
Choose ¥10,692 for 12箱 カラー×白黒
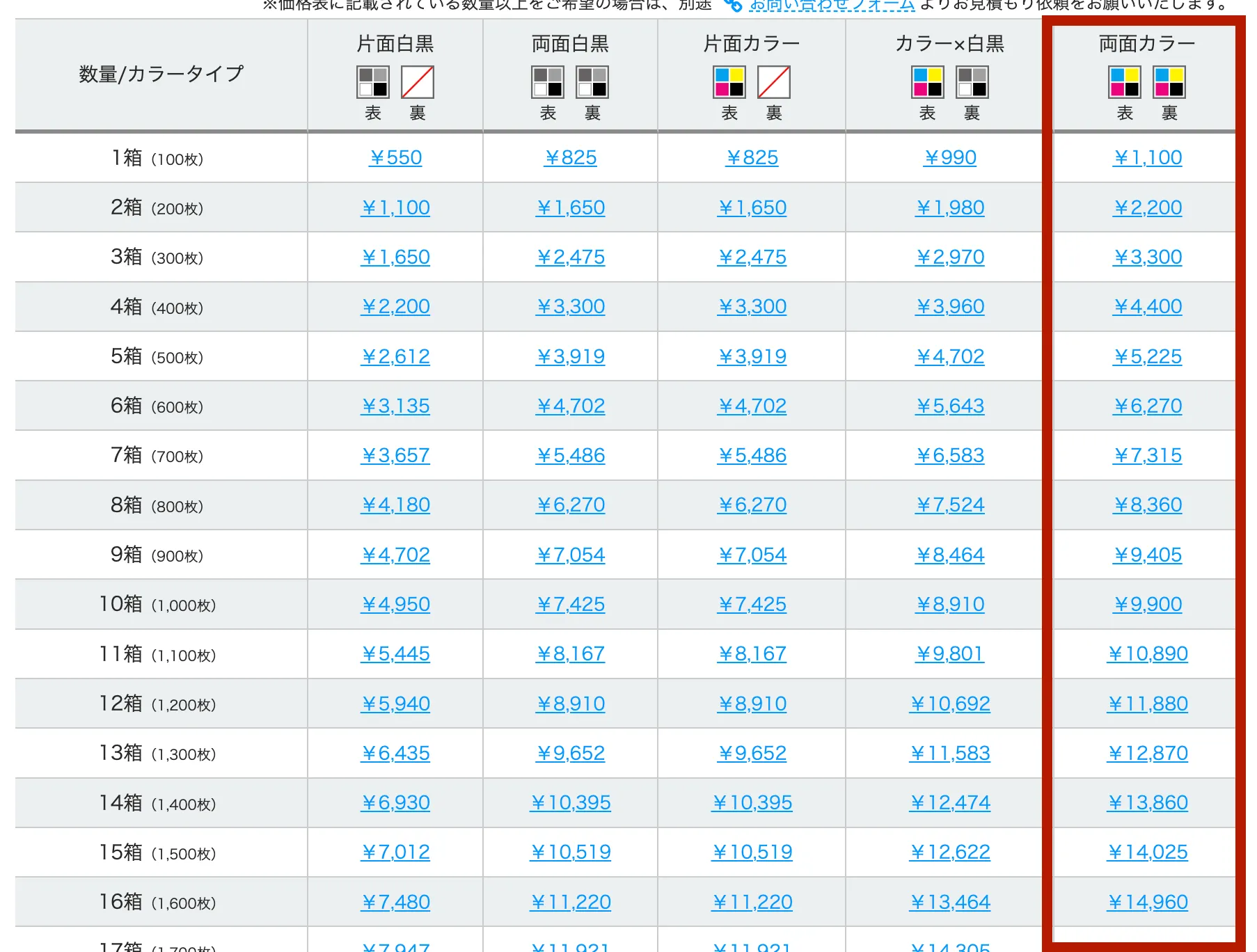949,704
